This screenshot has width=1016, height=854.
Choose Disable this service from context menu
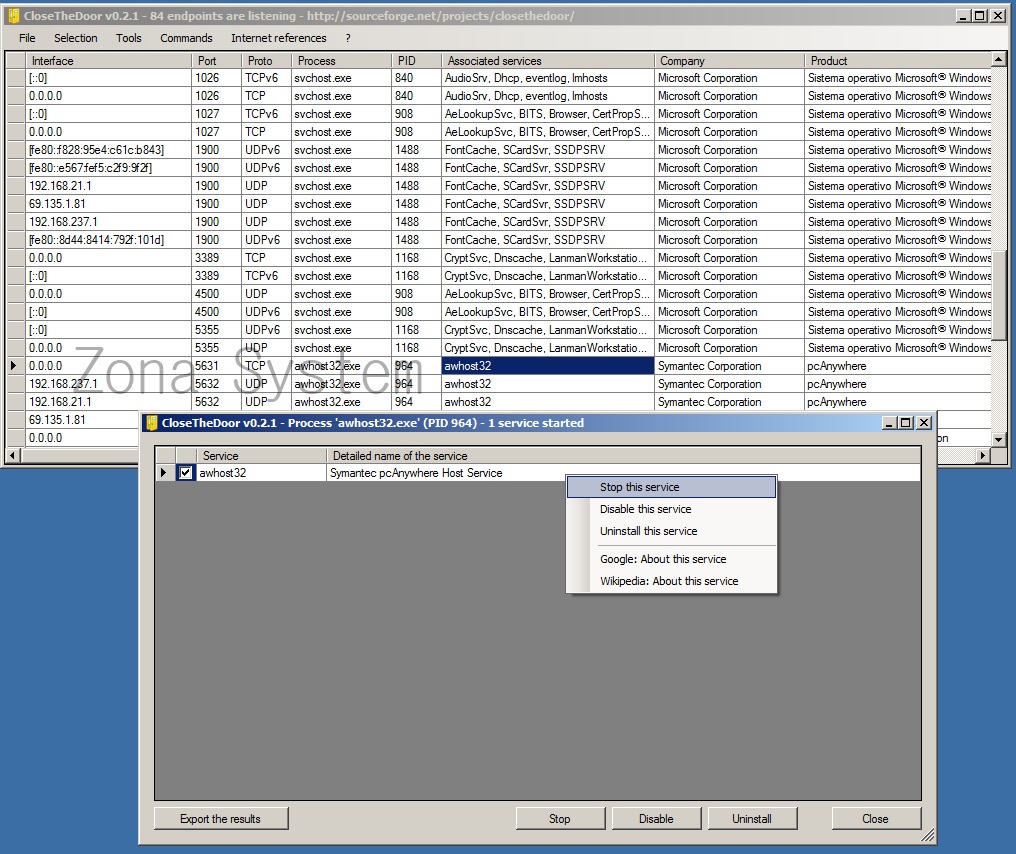pos(671,509)
